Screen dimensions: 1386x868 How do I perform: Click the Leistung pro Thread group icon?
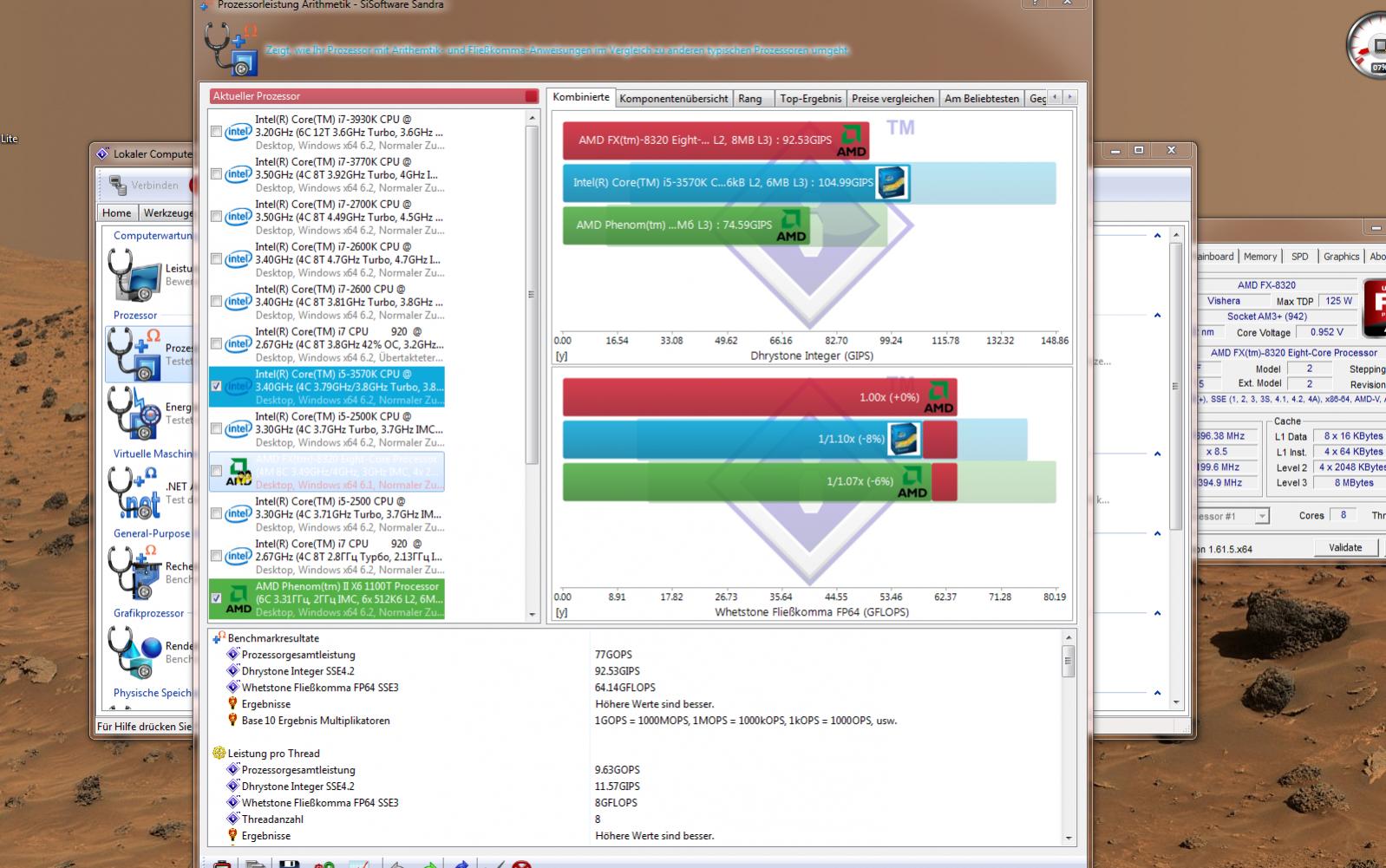(219, 754)
